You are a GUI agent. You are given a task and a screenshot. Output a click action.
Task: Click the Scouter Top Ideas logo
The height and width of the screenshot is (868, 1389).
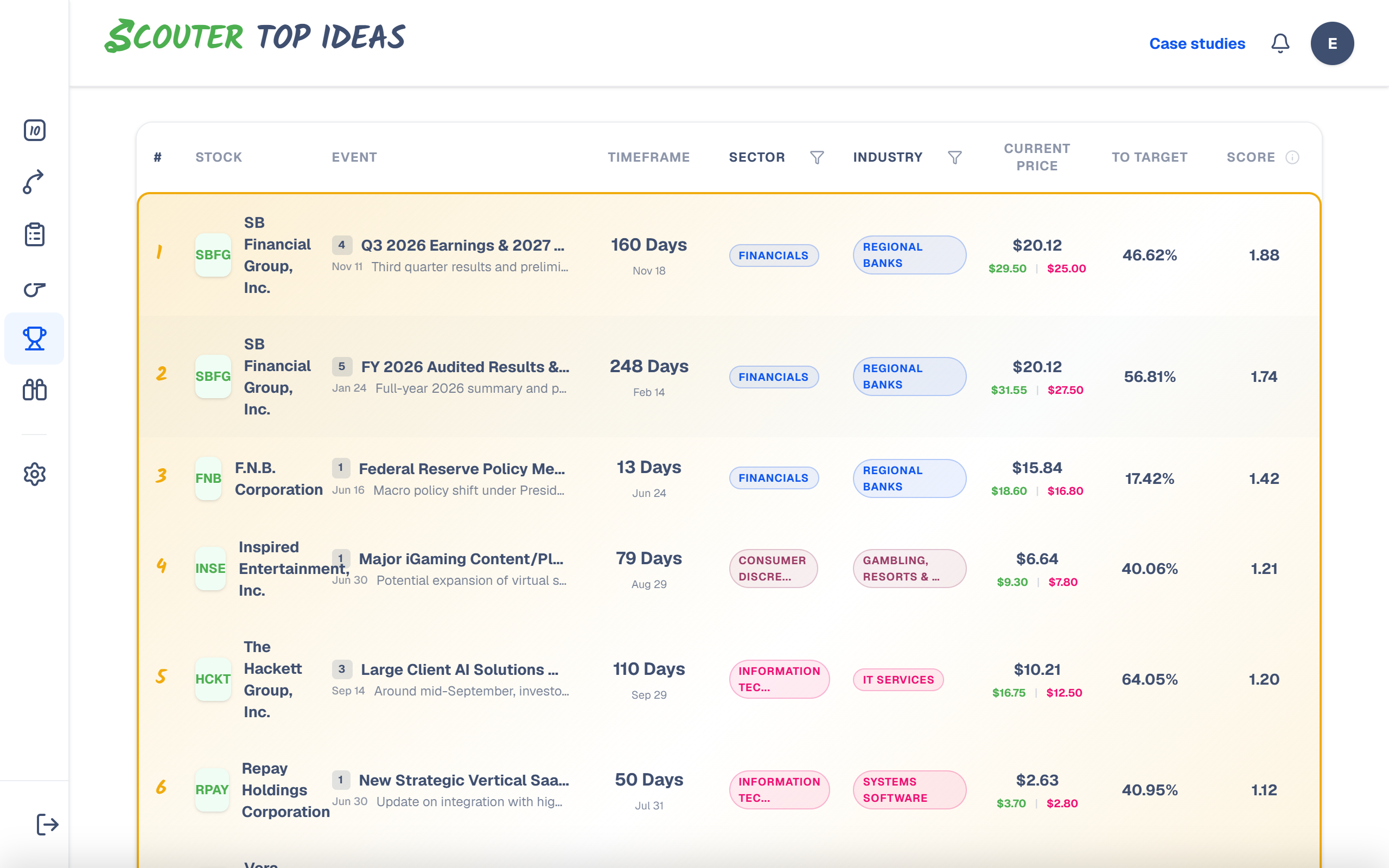(x=255, y=36)
